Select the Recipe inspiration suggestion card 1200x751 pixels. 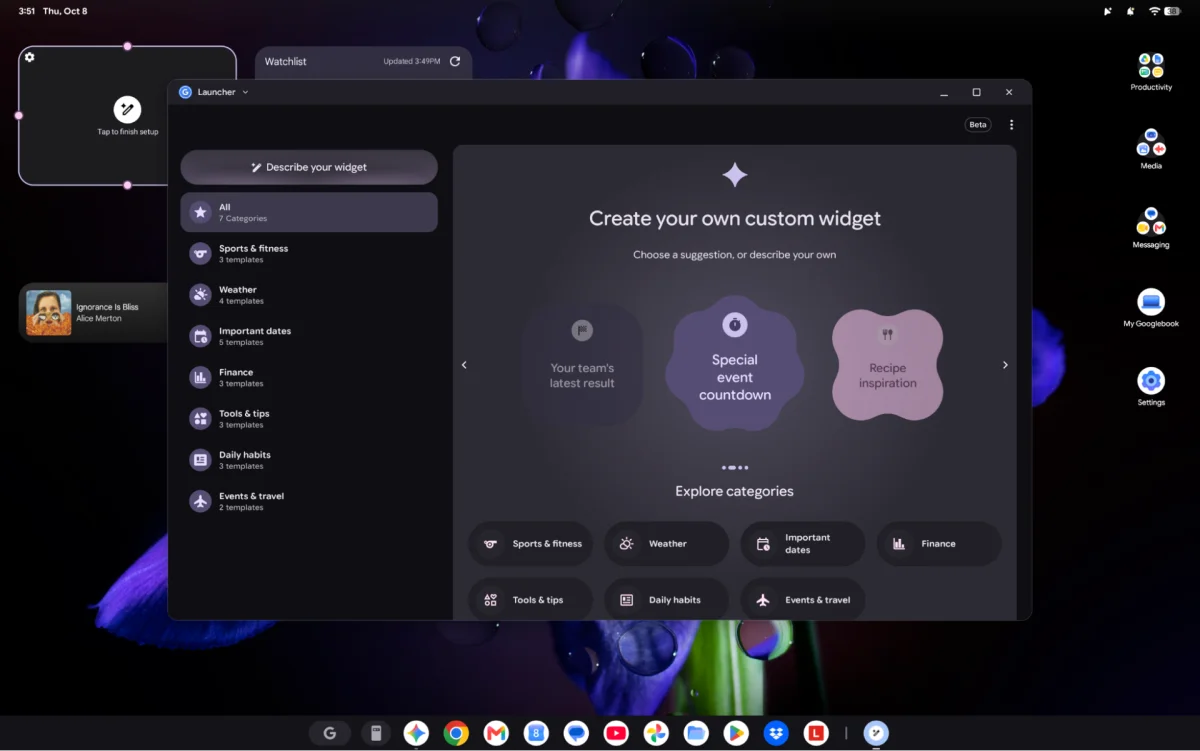[888, 365]
